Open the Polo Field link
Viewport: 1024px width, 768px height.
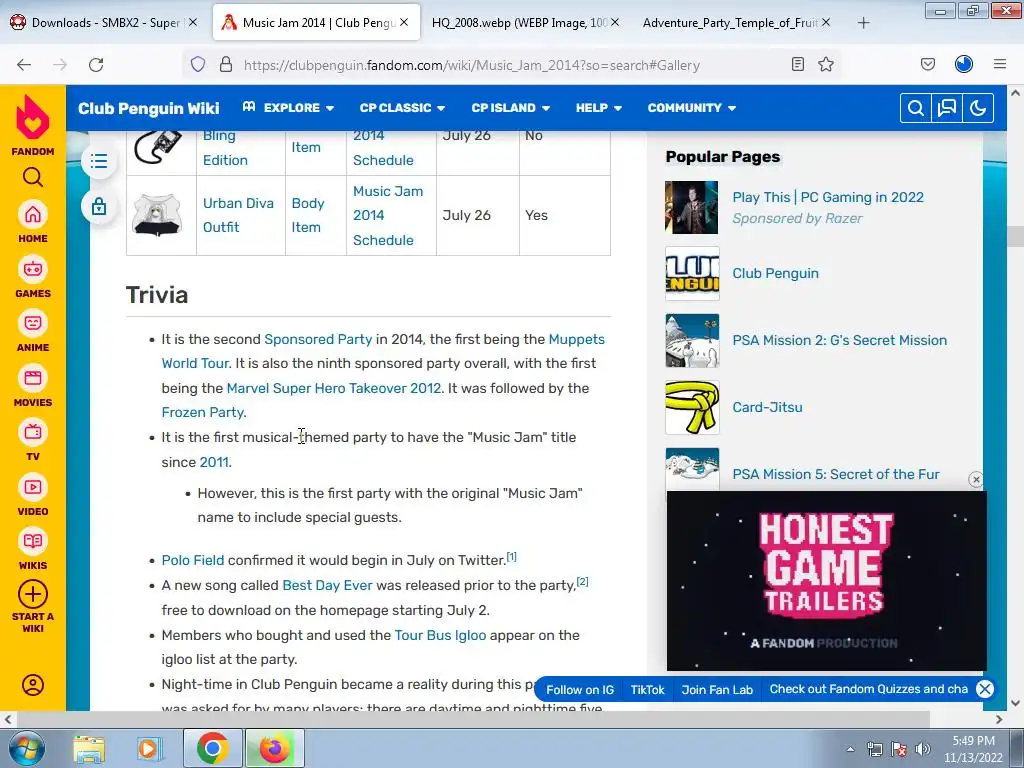193,560
